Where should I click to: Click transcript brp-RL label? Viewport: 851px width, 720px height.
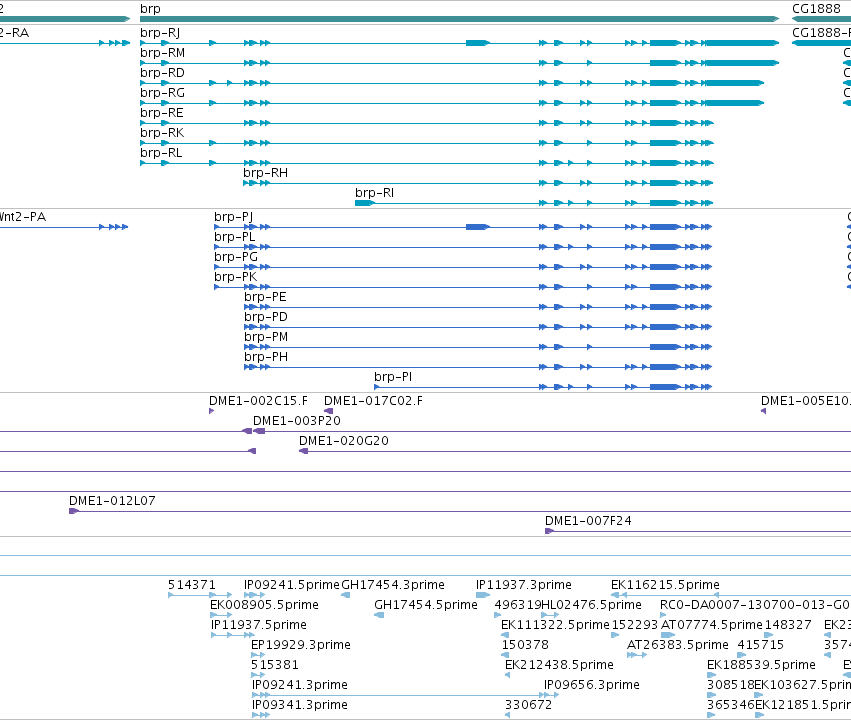click(161, 153)
